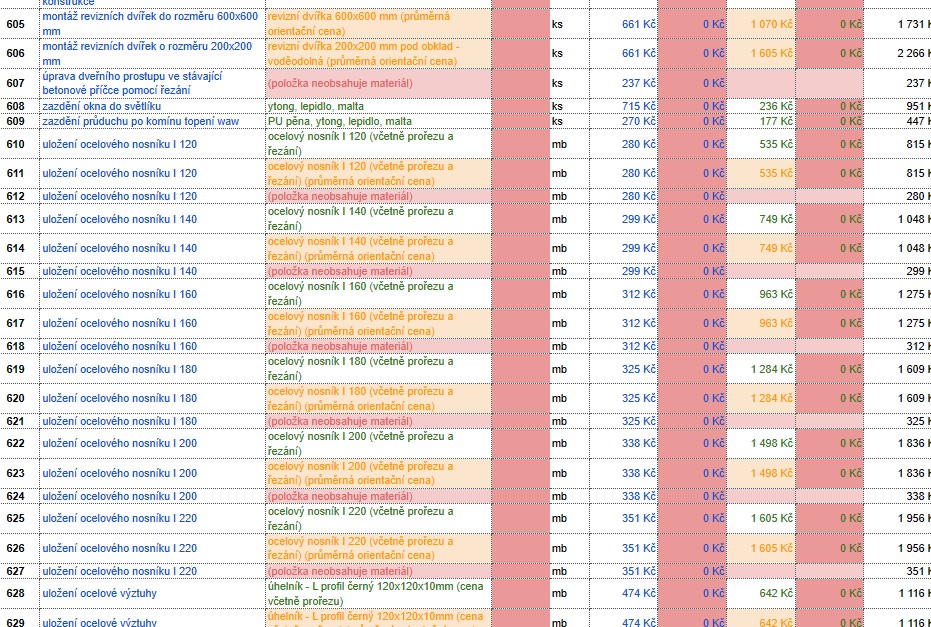
Task: Click 'revizní dvířka 200x200 mm' material cell
Action: pos(377,53)
